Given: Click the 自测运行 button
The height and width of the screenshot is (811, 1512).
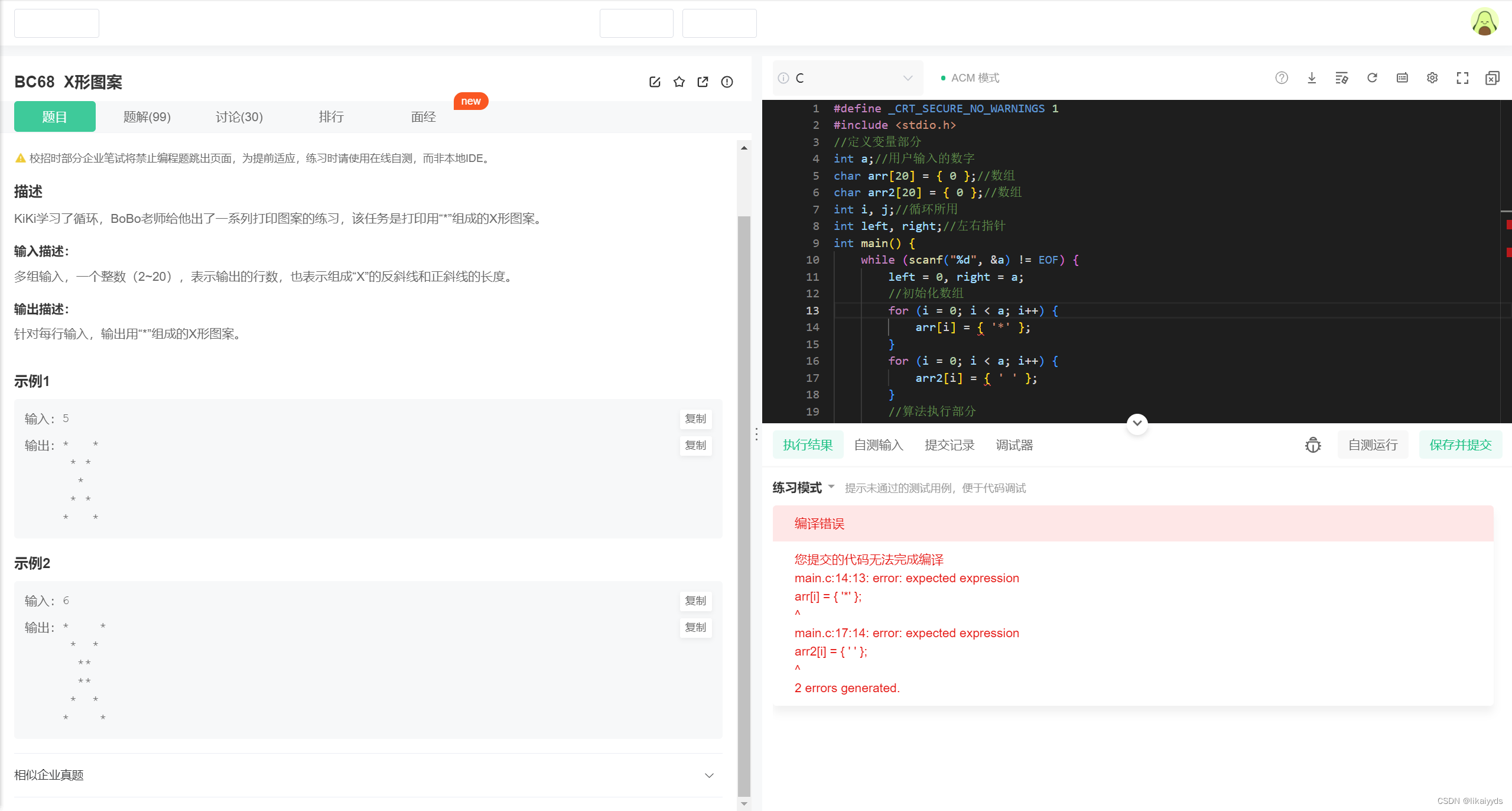Looking at the screenshot, I should tap(1373, 445).
